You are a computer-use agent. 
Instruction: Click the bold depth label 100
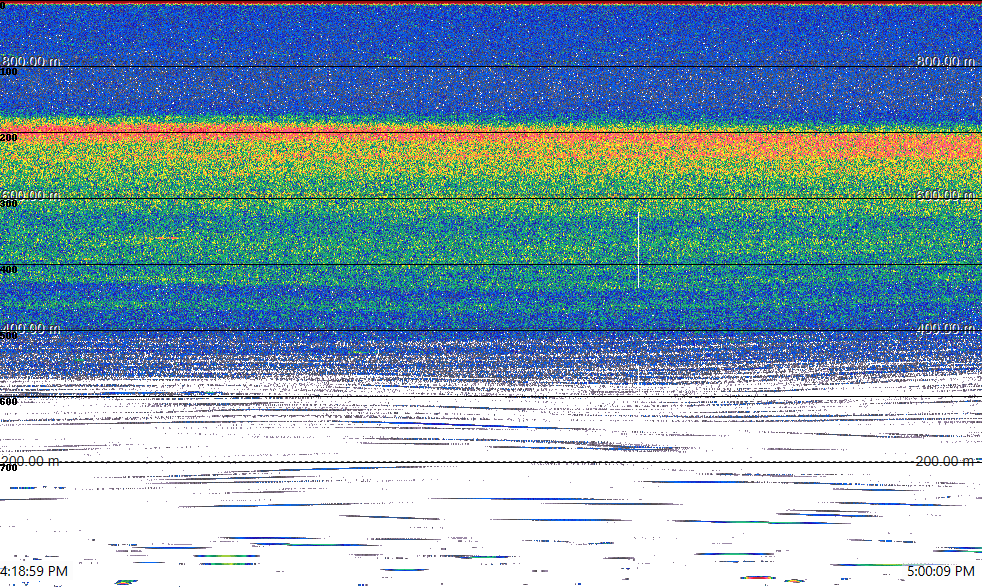[x=9, y=72]
